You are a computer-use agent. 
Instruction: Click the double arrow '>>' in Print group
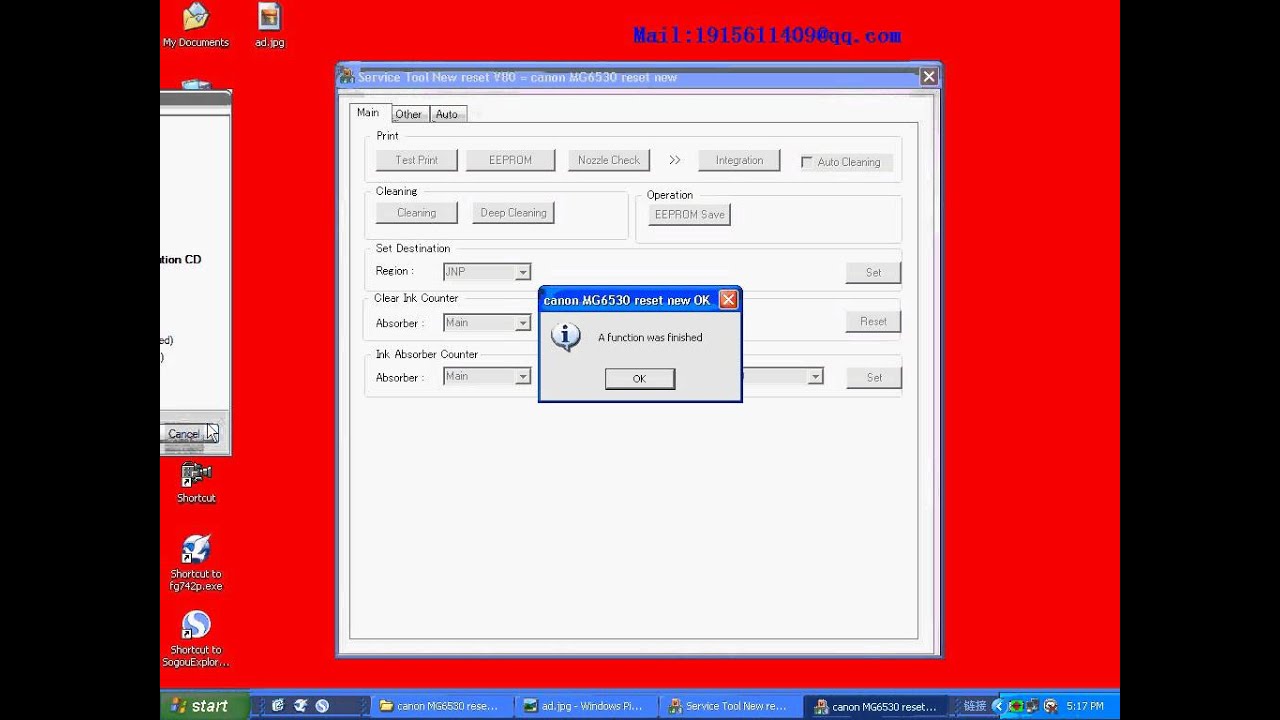pos(674,160)
